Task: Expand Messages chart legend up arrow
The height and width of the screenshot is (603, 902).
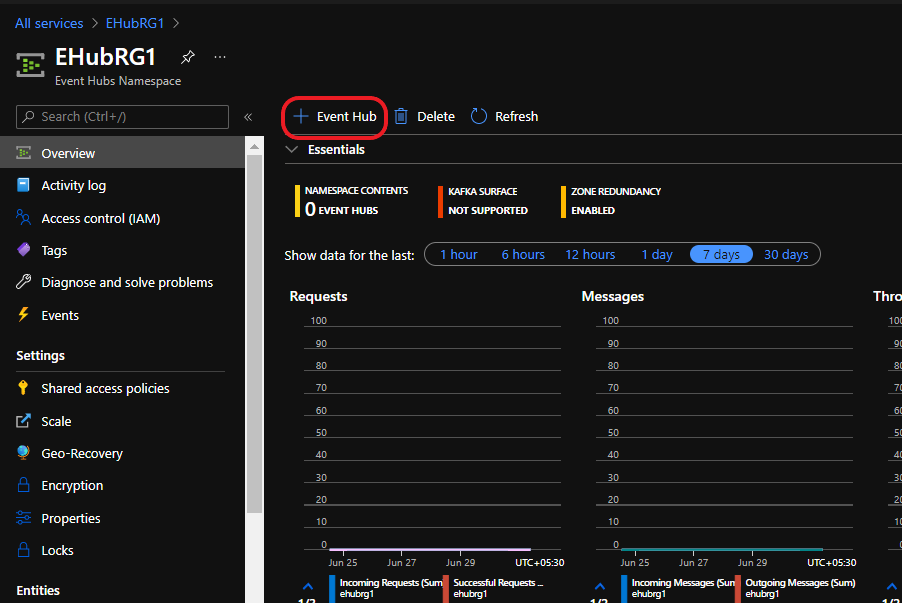Action: [599, 586]
